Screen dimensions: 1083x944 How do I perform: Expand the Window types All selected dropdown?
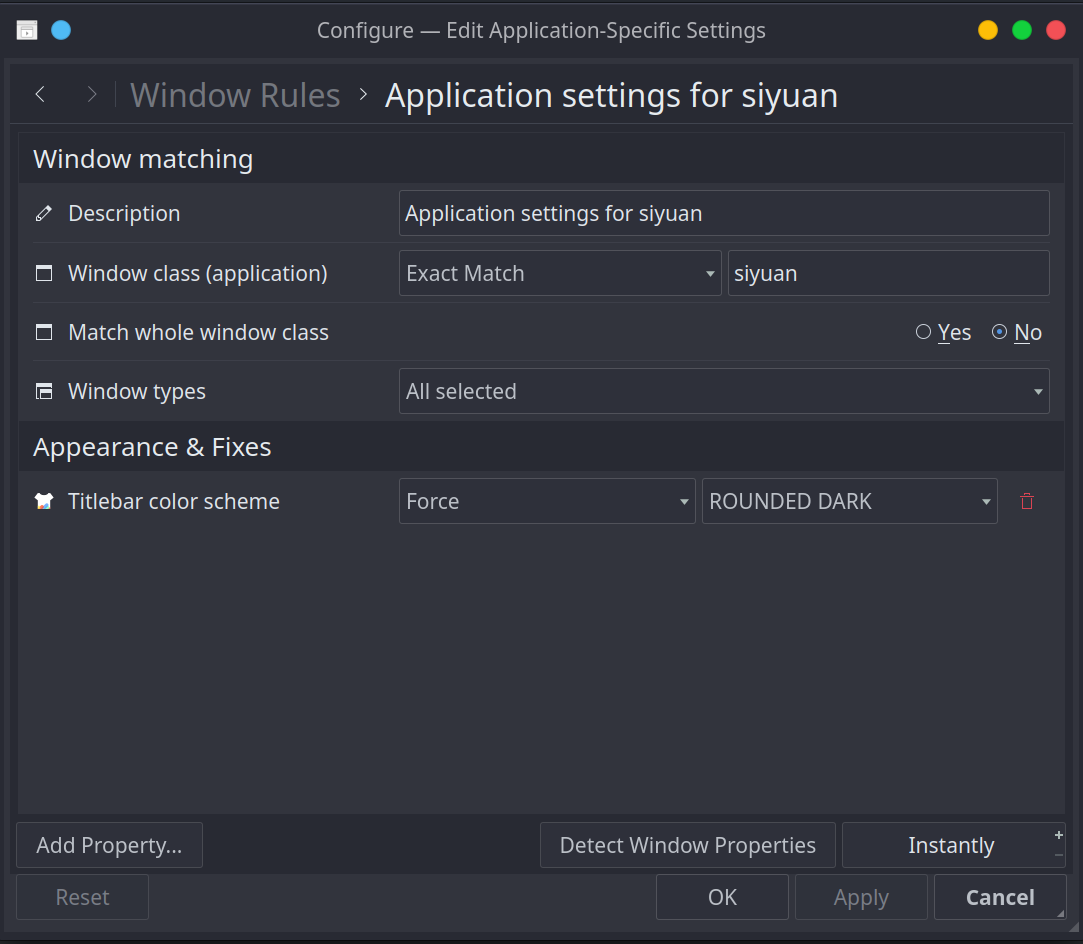click(x=723, y=392)
